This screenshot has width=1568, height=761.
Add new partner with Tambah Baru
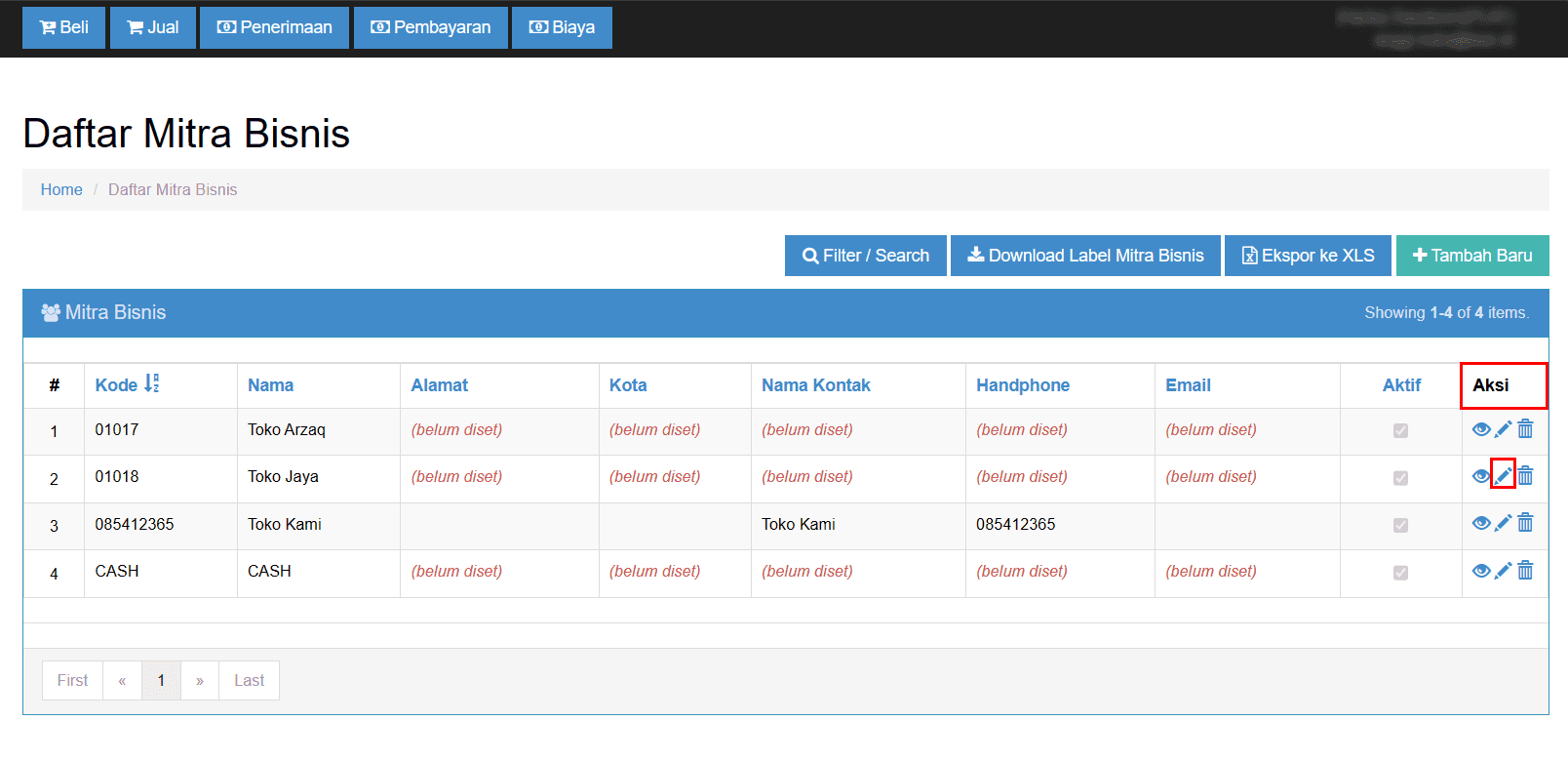pos(1472,256)
